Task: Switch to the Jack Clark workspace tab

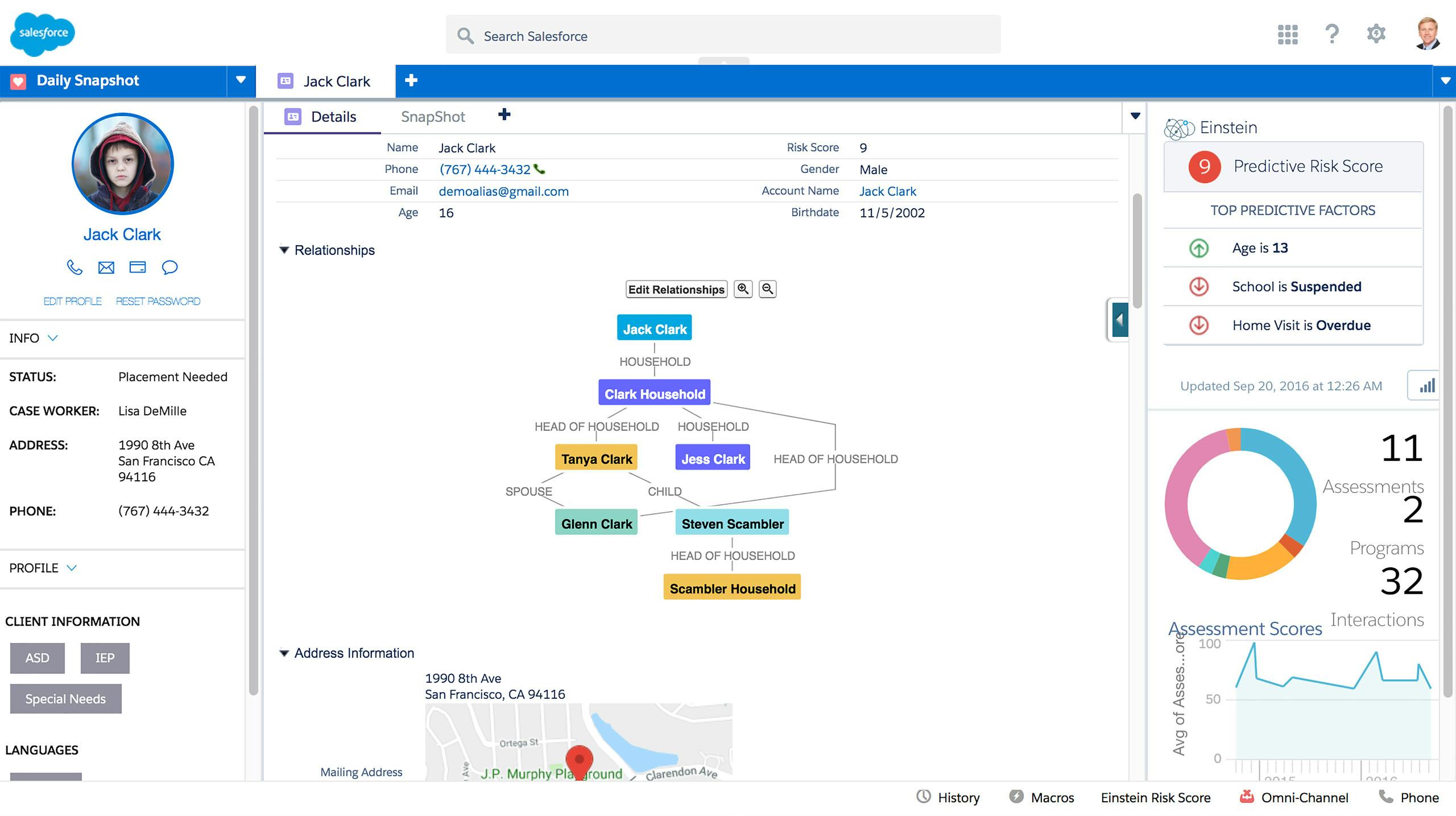Action: click(x=325, y=81)
